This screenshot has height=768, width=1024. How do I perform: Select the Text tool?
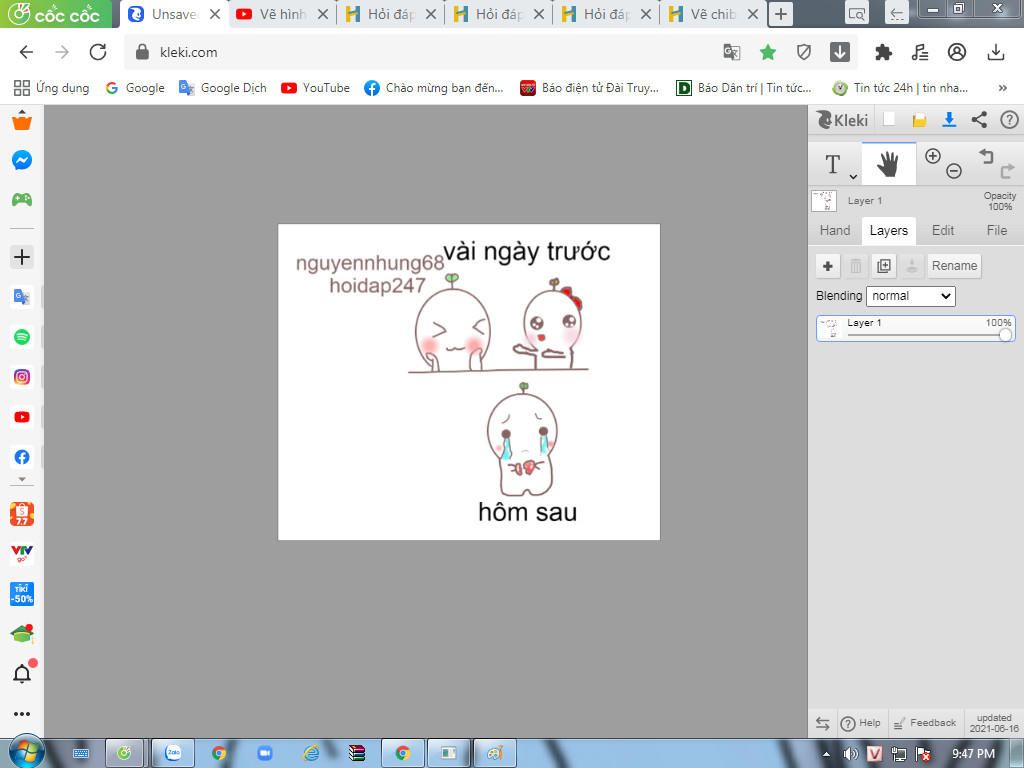[833, 164]
